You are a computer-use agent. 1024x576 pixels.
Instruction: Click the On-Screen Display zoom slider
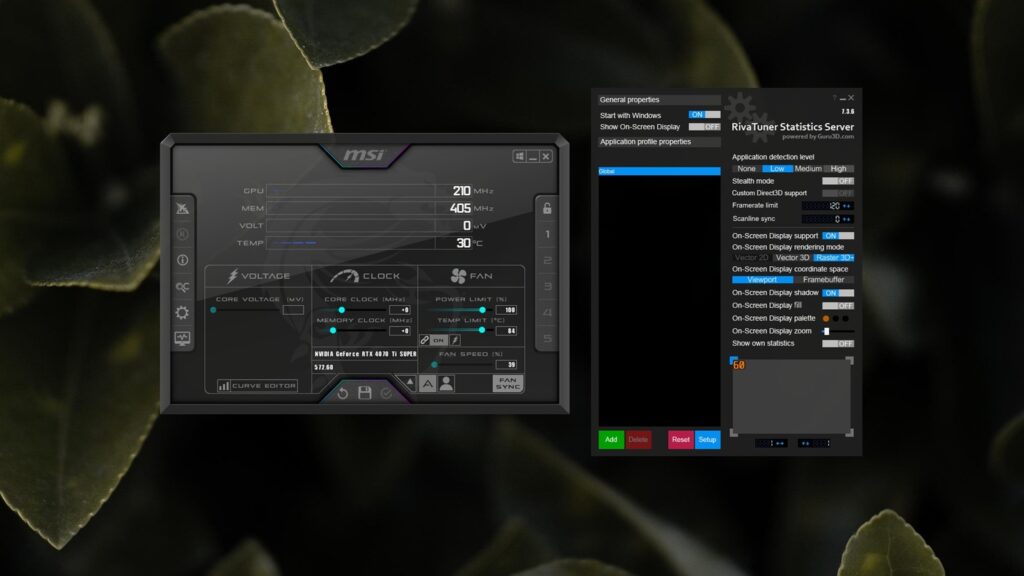point(838,331)
